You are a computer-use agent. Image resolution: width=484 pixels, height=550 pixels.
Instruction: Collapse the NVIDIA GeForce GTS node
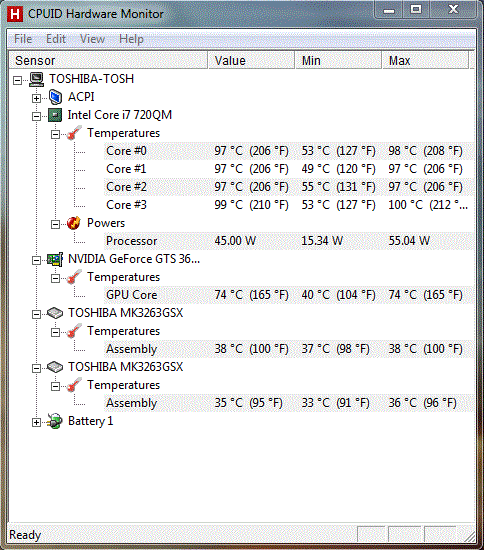tap(36, 260)
